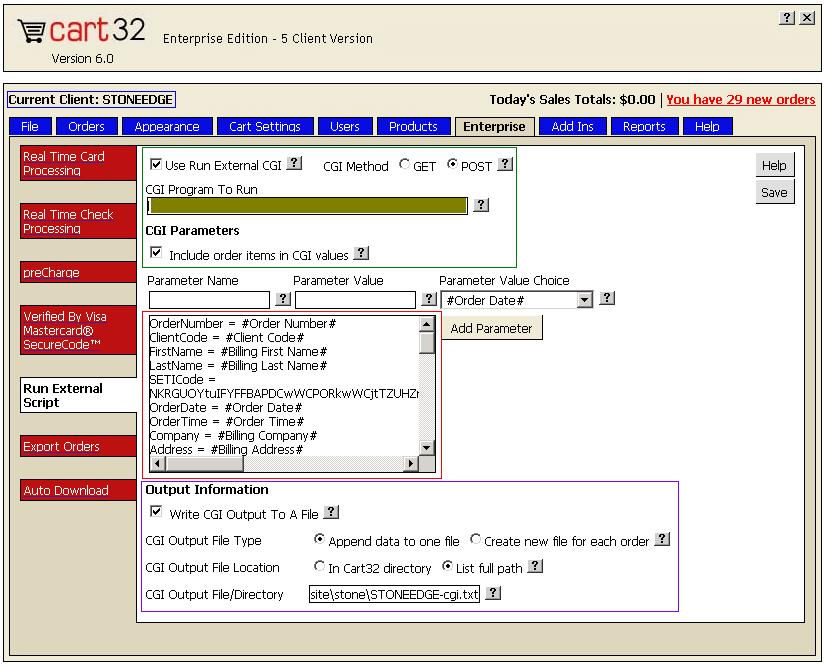Toggle Include order items in CGI values

[x=156, y=253]
